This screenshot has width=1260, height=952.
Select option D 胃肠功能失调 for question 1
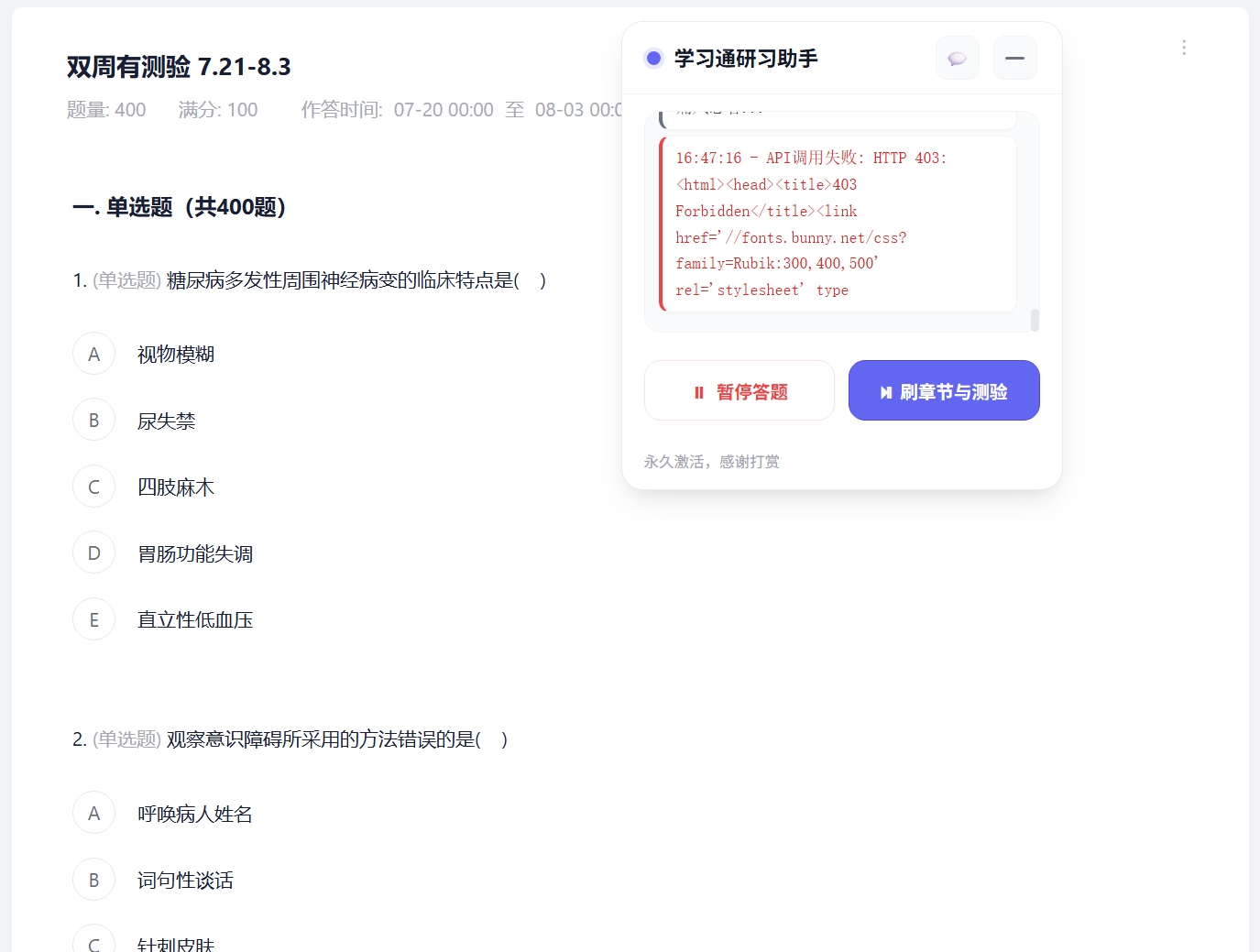93,553
